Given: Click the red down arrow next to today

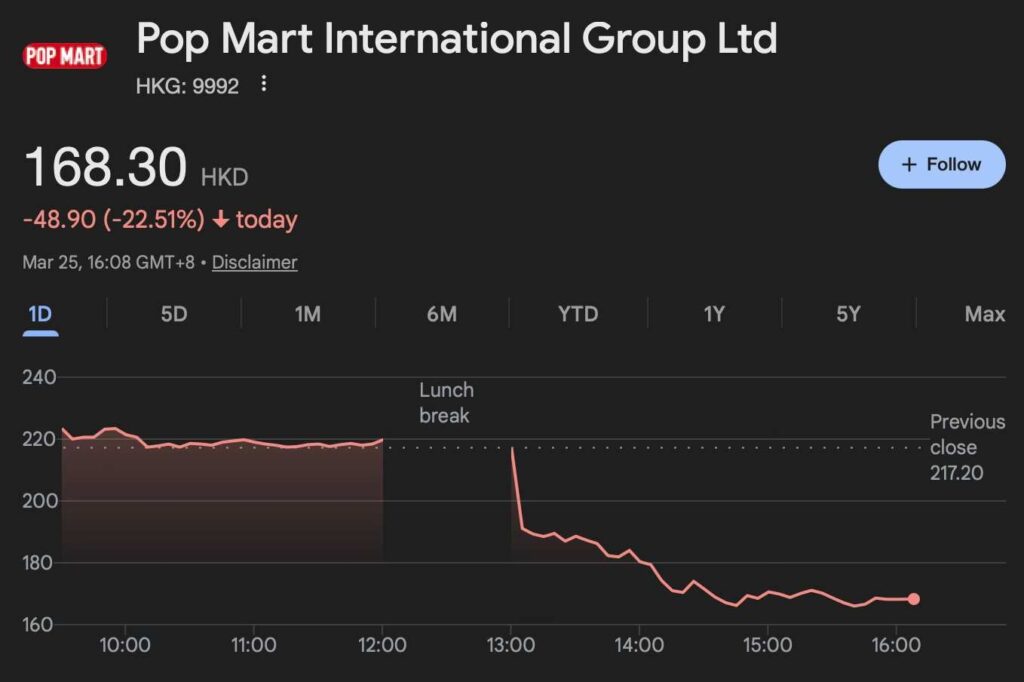Looking at the screenshot, I should [x=221, y=220].
